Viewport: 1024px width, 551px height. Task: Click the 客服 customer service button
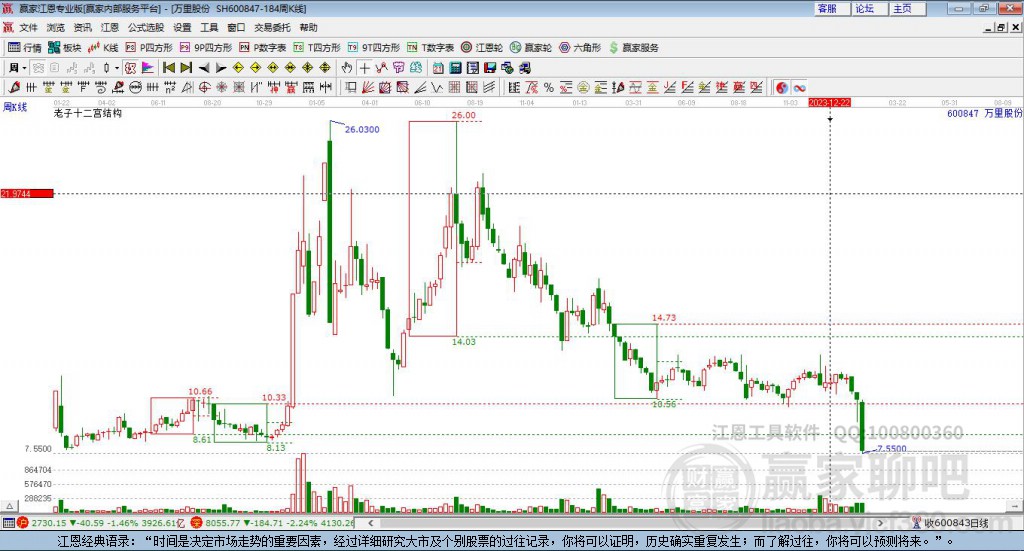(x=833, y=8)
